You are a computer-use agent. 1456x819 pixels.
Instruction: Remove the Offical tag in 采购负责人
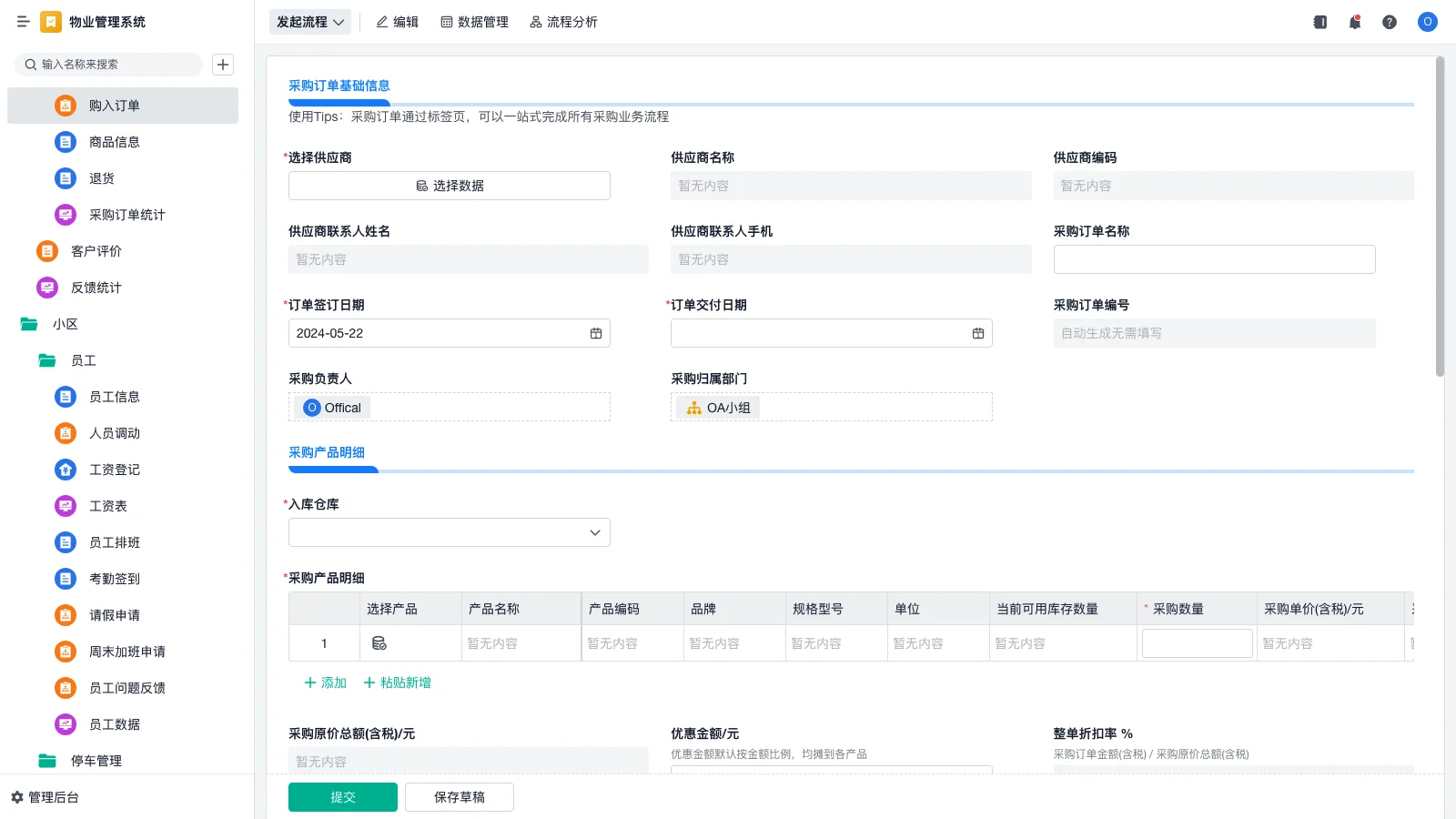[330, 407]
